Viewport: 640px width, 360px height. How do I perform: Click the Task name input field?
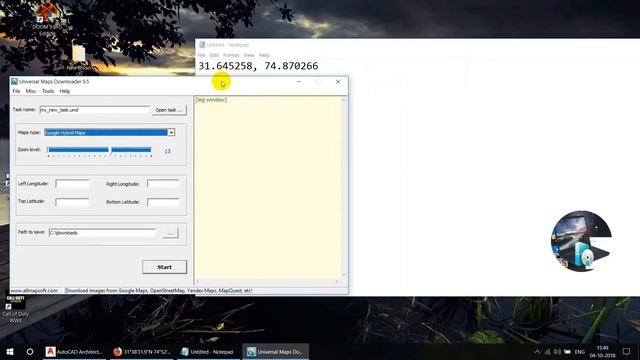pyautogui.click(x=94, y=110)
